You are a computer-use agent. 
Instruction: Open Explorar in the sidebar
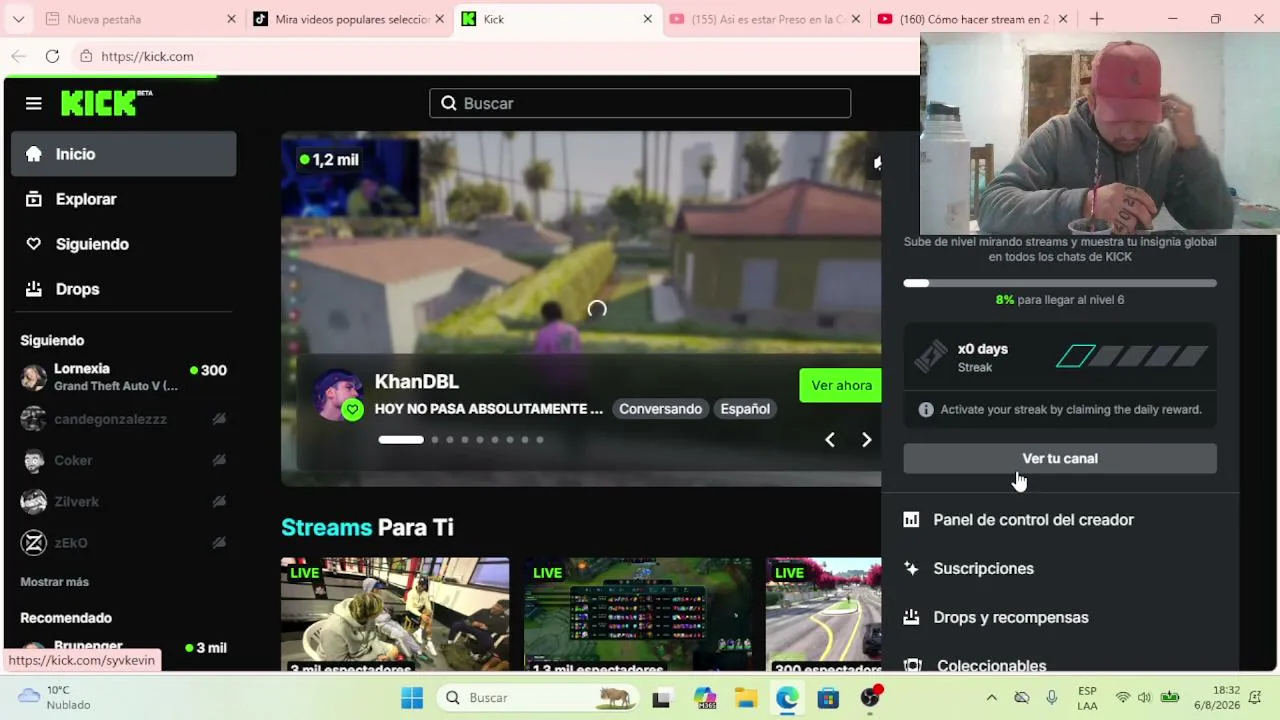pyautogui.click(x=124, y=199)
